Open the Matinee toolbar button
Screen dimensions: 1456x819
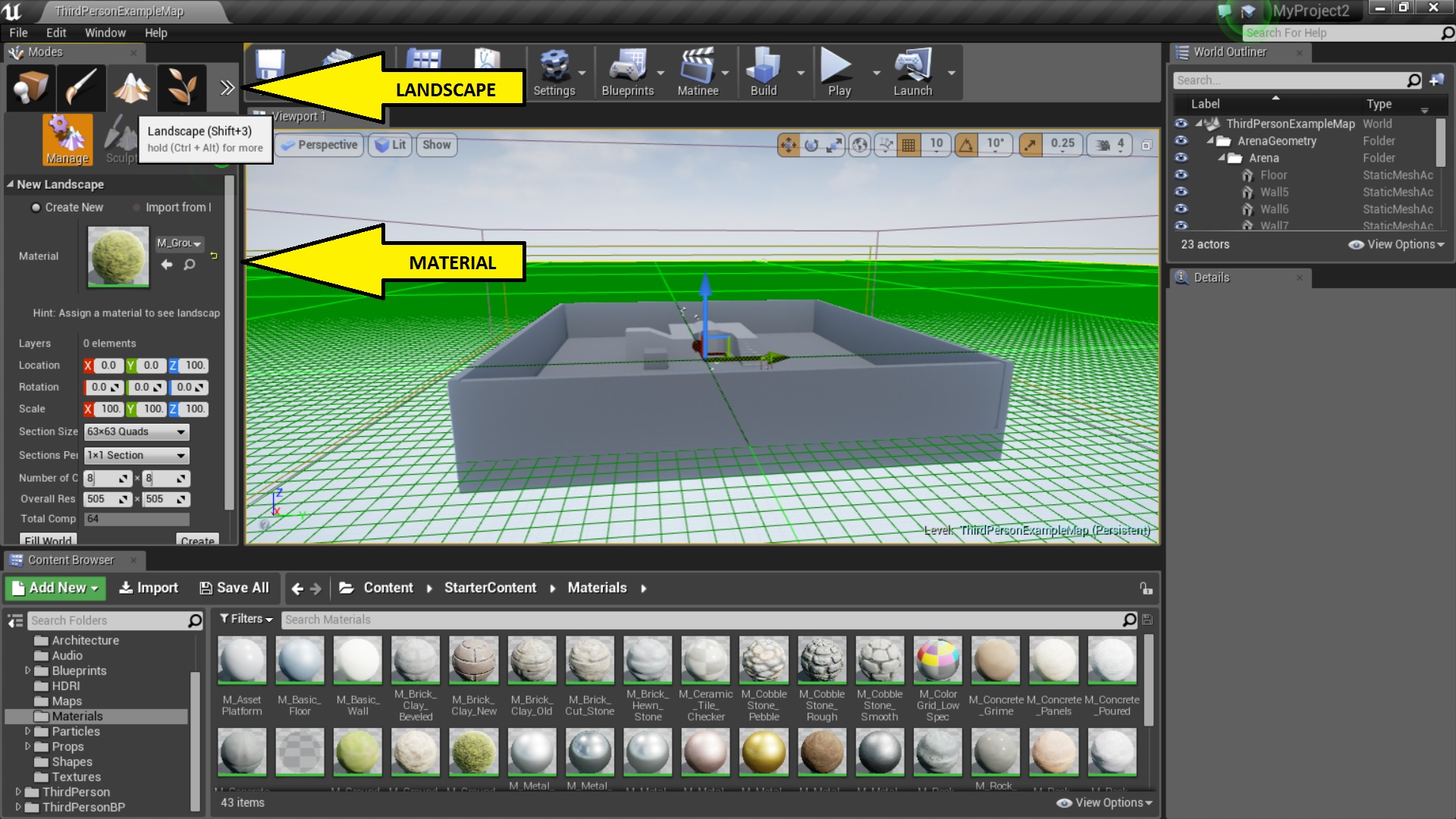[x=698, y=73]
